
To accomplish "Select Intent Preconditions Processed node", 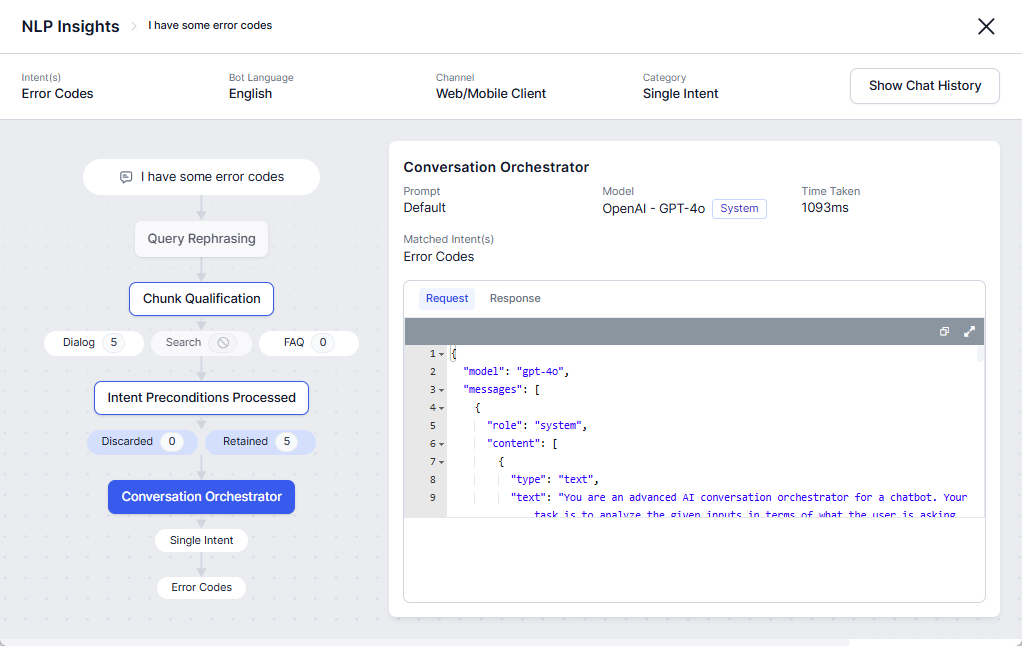I will [201, 398].
